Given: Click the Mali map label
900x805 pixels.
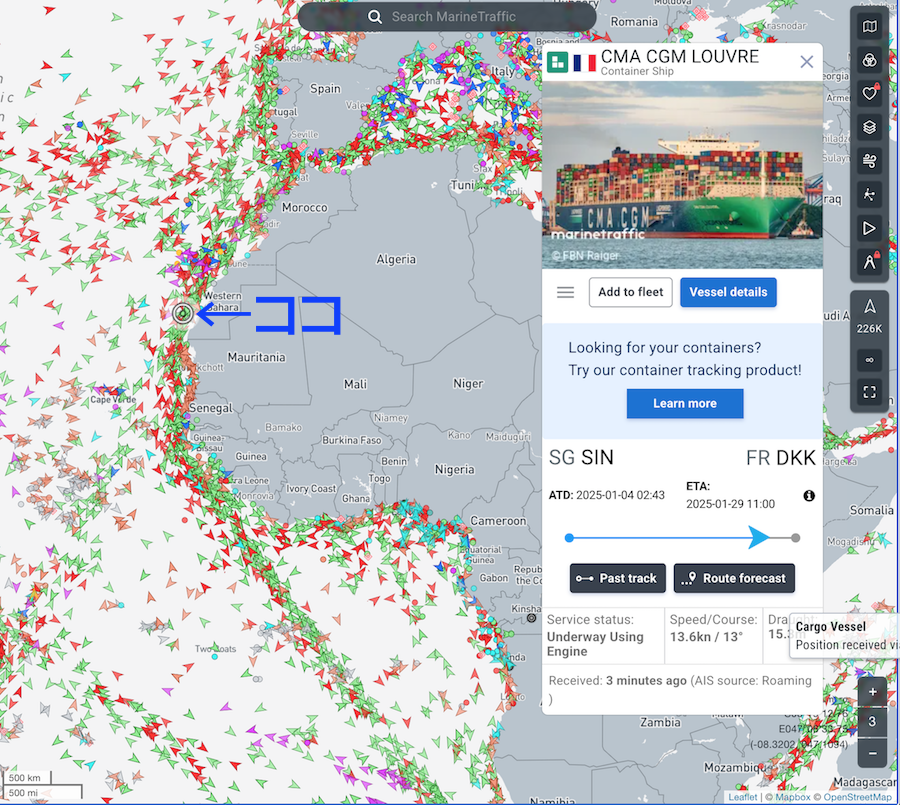Looking at the screenshot, I should (x=355, y=384).
